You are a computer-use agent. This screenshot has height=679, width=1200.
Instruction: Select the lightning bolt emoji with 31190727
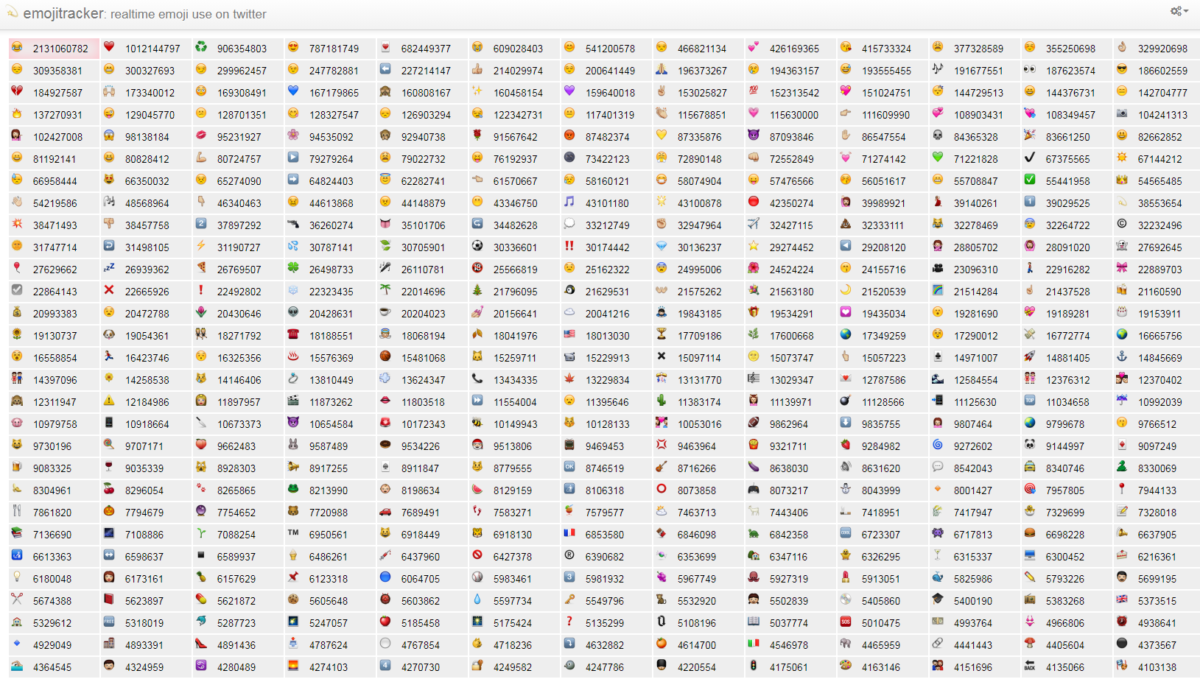[201, 246]
